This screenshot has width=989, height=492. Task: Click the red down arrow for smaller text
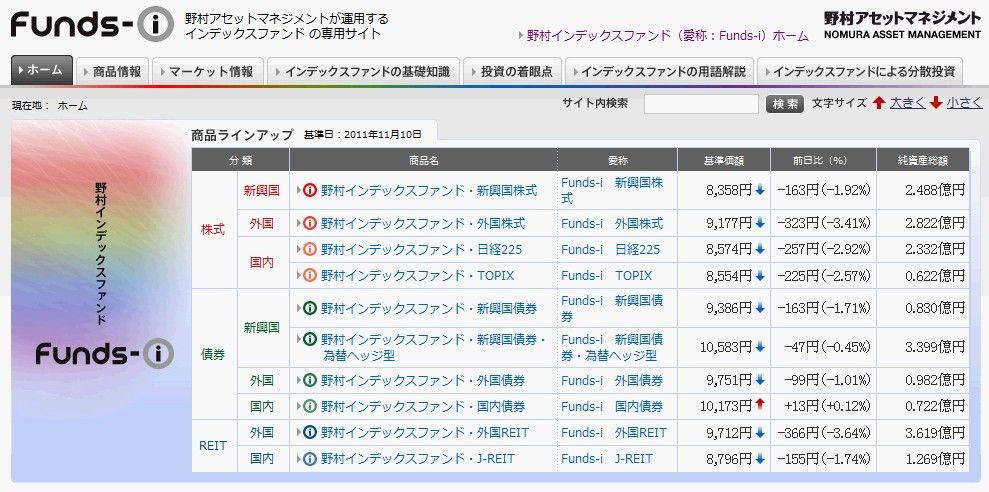coord(936,103)
